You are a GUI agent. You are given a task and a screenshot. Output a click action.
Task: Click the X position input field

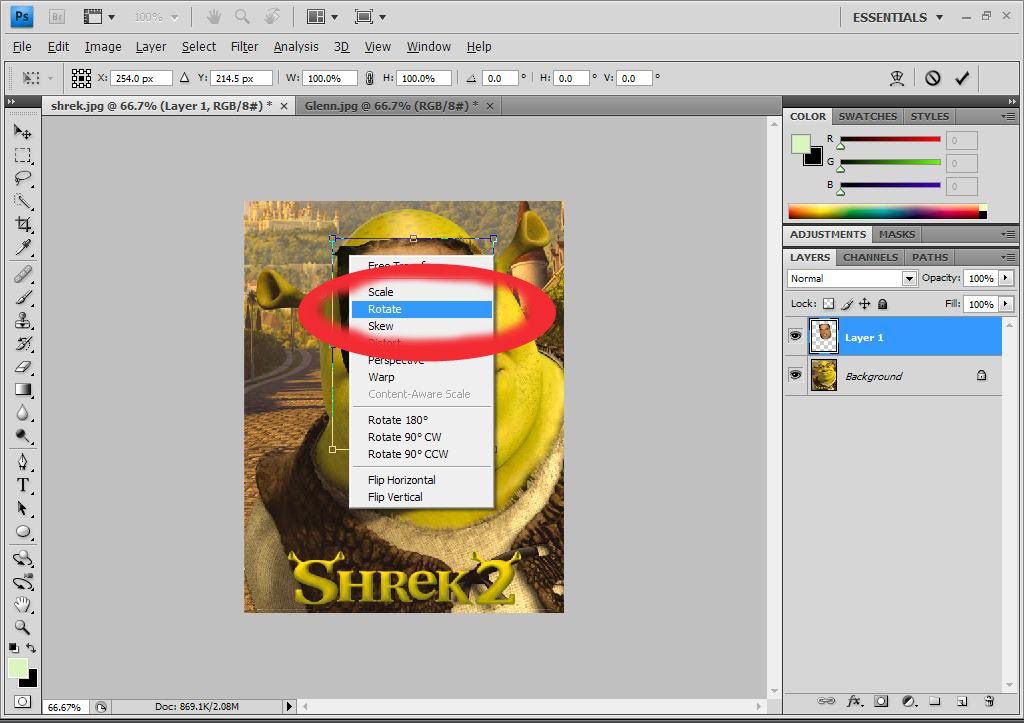point(141,78)
